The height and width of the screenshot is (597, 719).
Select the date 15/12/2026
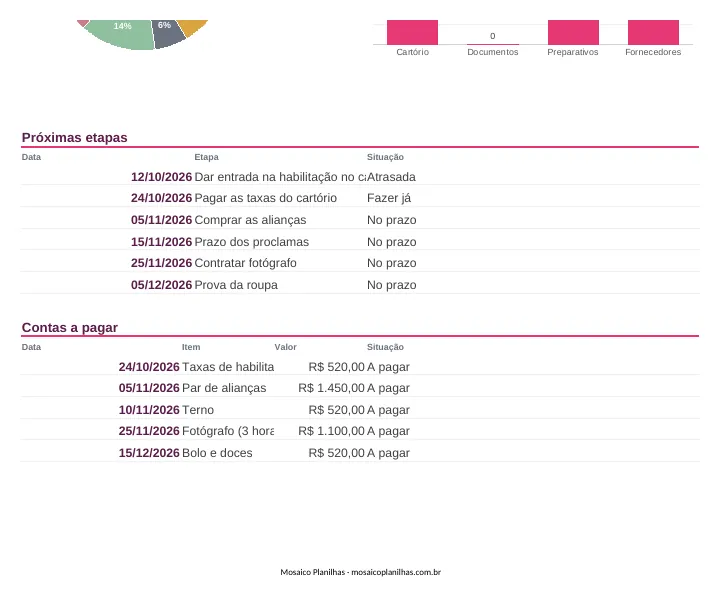click(x=149, y=453)
